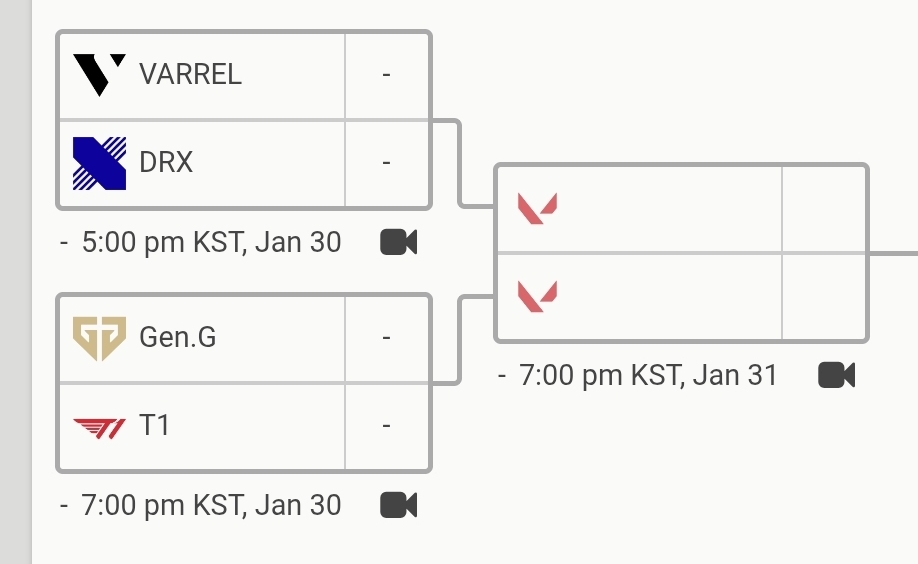The width and height of the screenshot is (918, 564).
Task: Click VARREL's score cell
Action: (x=386, y=75)
